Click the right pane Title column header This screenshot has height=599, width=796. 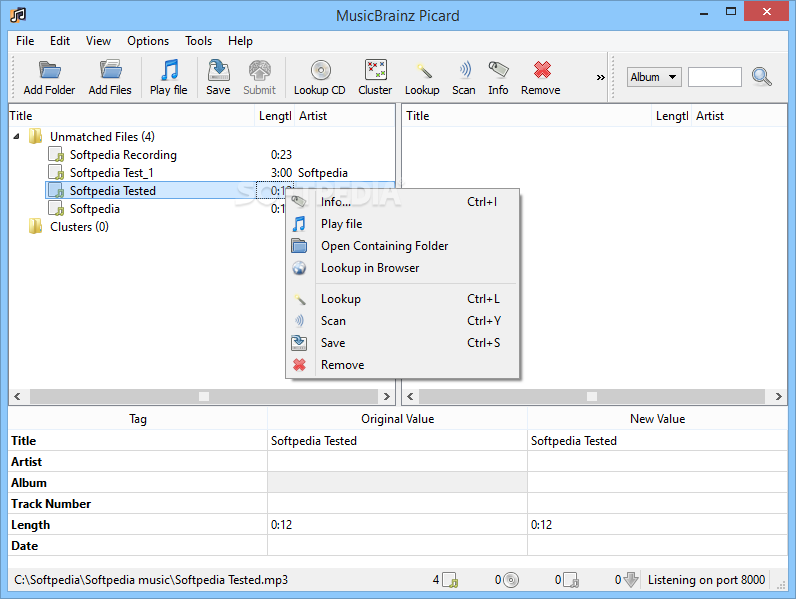[x=527, y=116]
